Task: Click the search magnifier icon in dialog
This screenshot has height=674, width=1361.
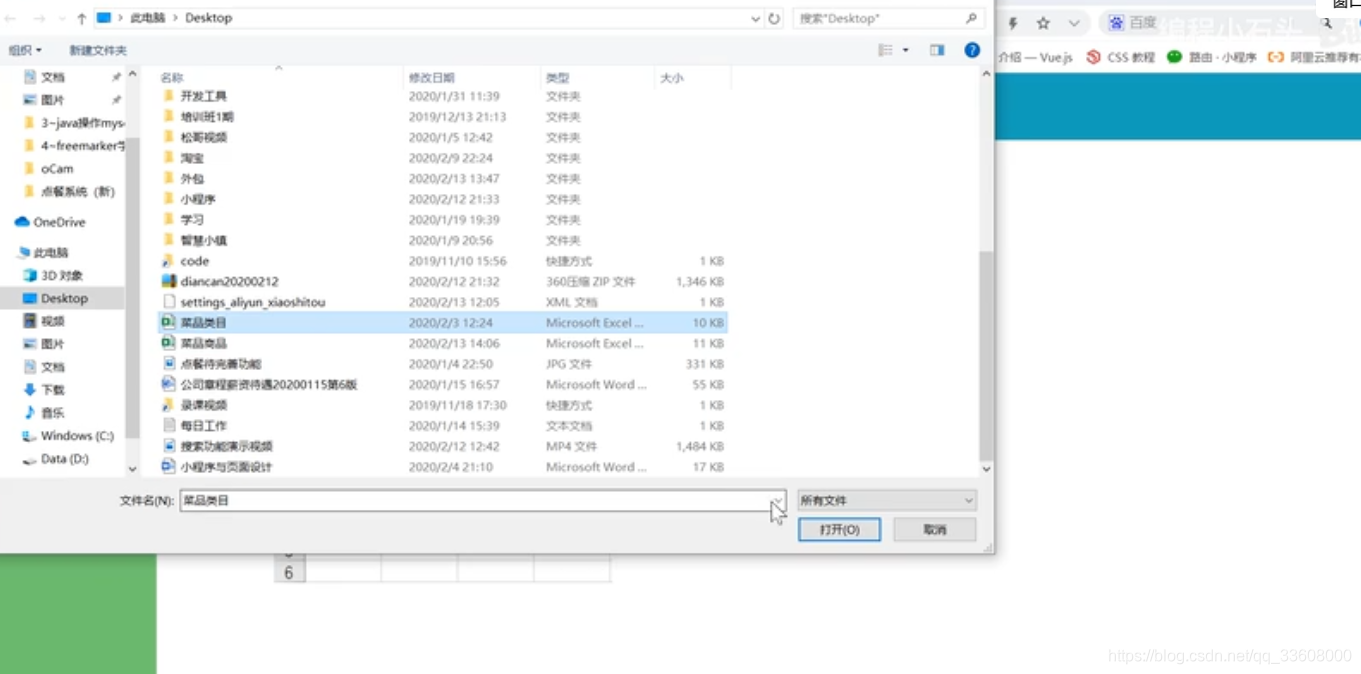Action: pos(971,18)
